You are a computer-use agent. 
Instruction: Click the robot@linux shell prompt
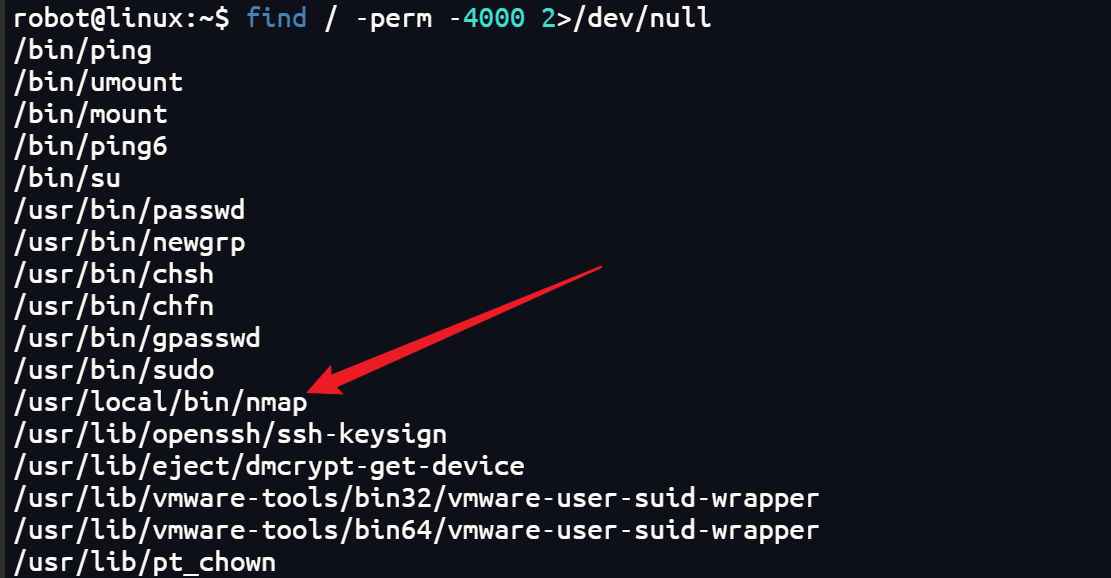pos(122,18)
